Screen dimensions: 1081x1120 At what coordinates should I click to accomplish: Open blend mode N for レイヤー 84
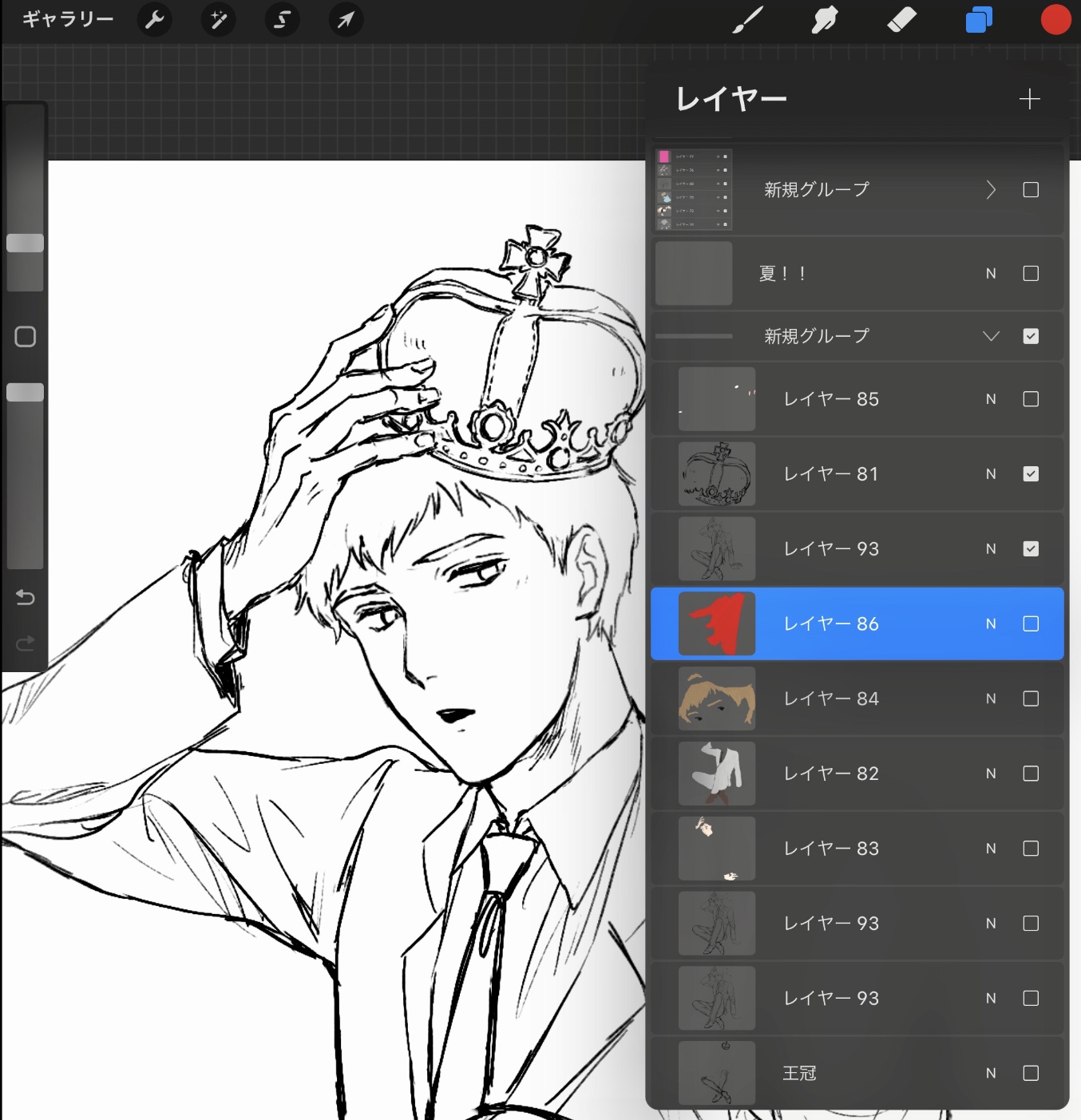coord(991,699)
